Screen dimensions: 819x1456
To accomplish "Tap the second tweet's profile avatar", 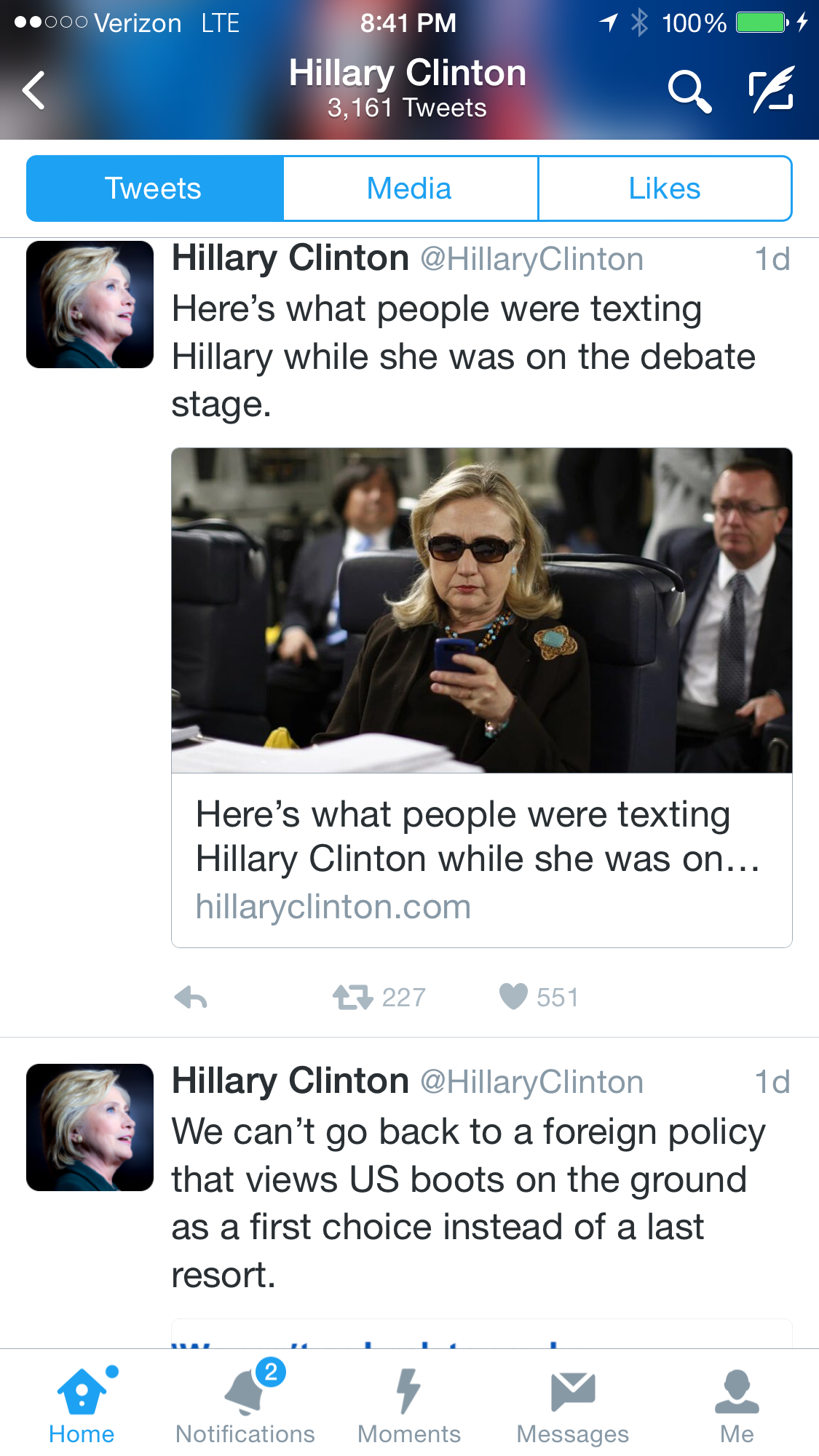I will click(90, 1127).
